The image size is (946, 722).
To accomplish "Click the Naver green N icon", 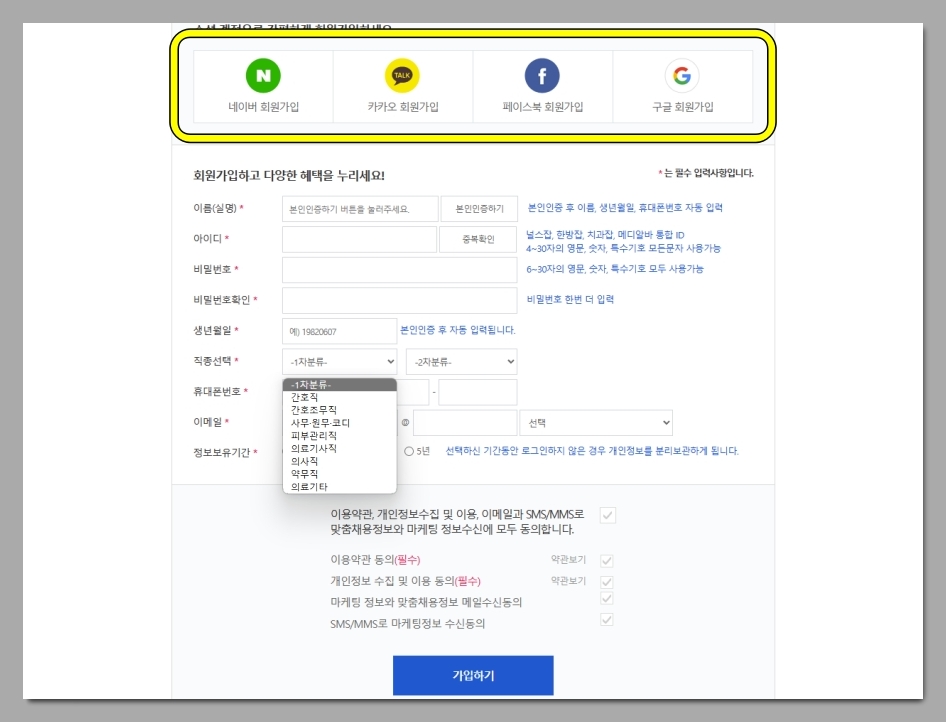I will (x=263, y=75).
